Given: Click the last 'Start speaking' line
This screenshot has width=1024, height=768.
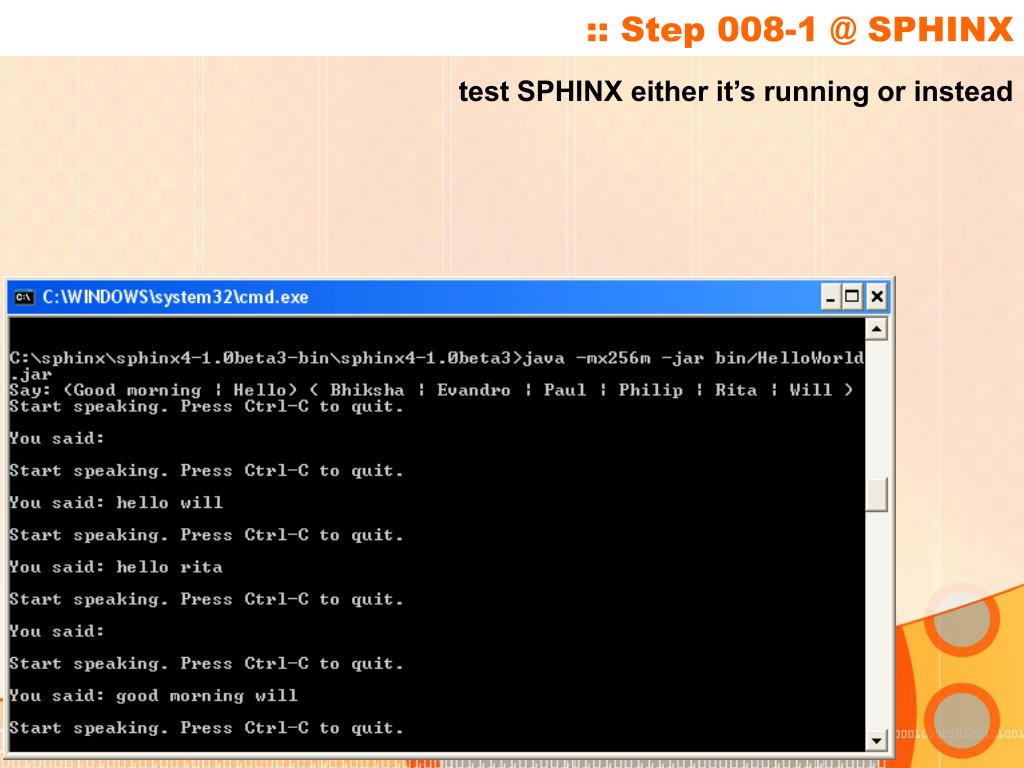Looking at the screenshot, I should [206, 728].
